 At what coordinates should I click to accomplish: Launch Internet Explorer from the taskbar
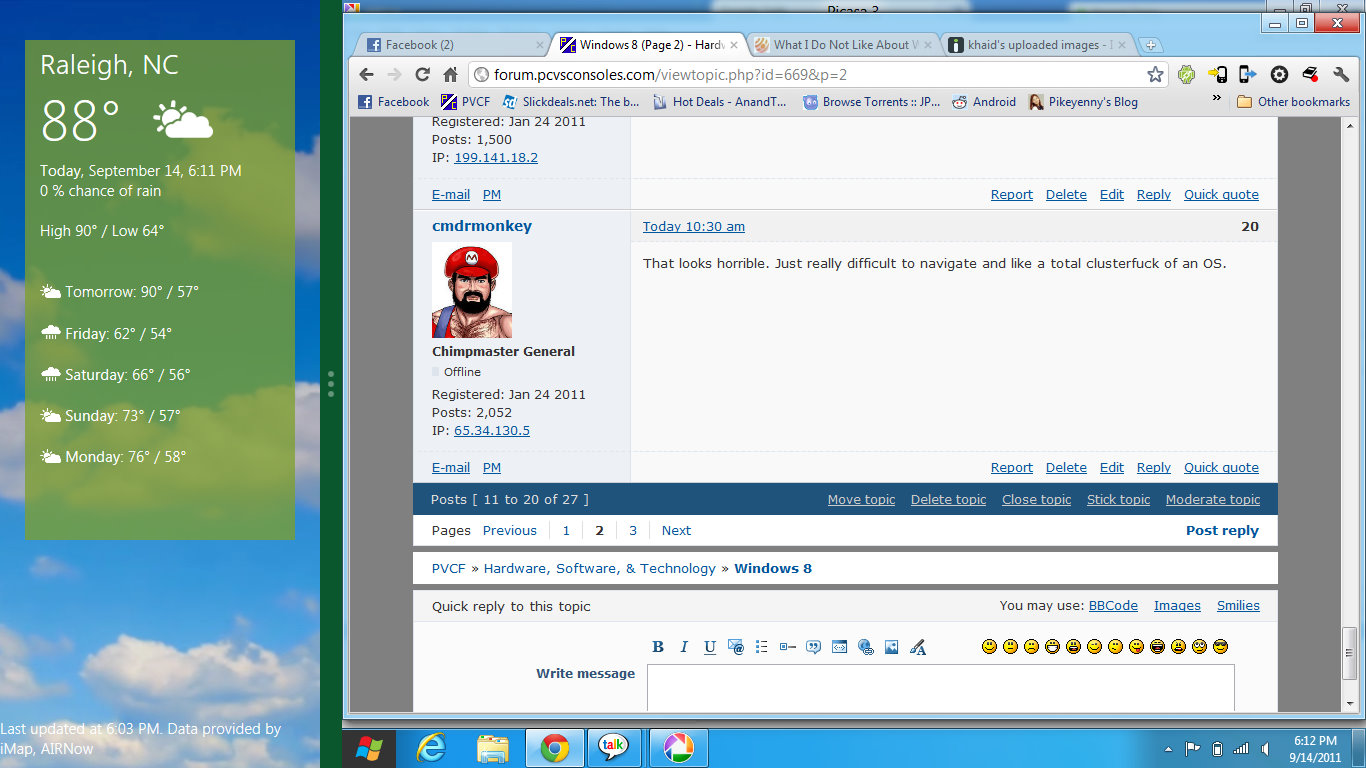coord(431,748)
